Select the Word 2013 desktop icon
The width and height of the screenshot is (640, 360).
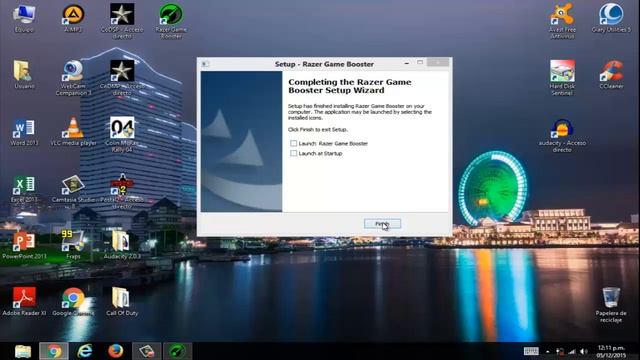coord(24,132)
